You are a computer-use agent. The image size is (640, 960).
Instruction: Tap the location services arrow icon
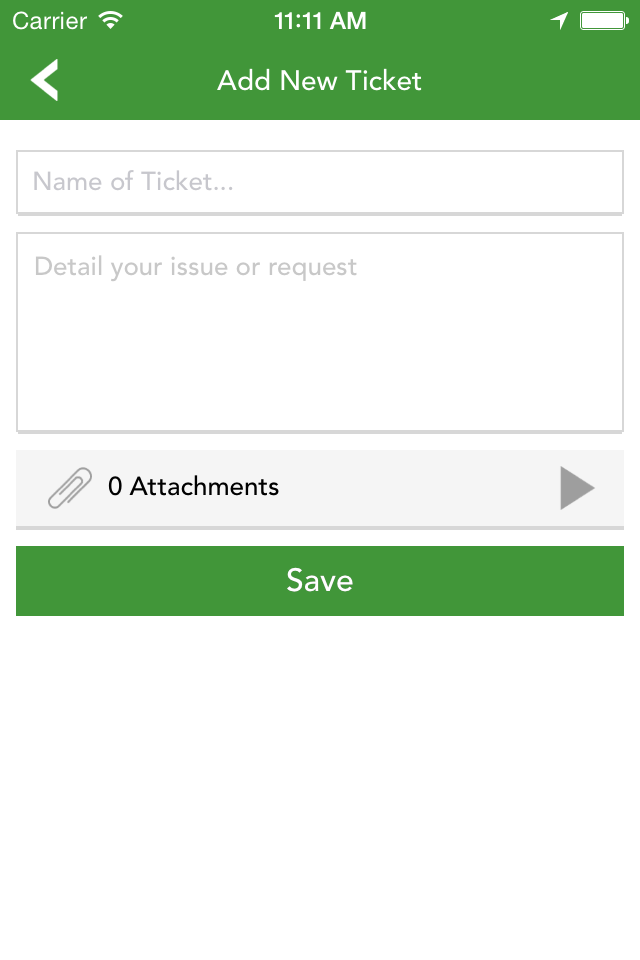559,21
